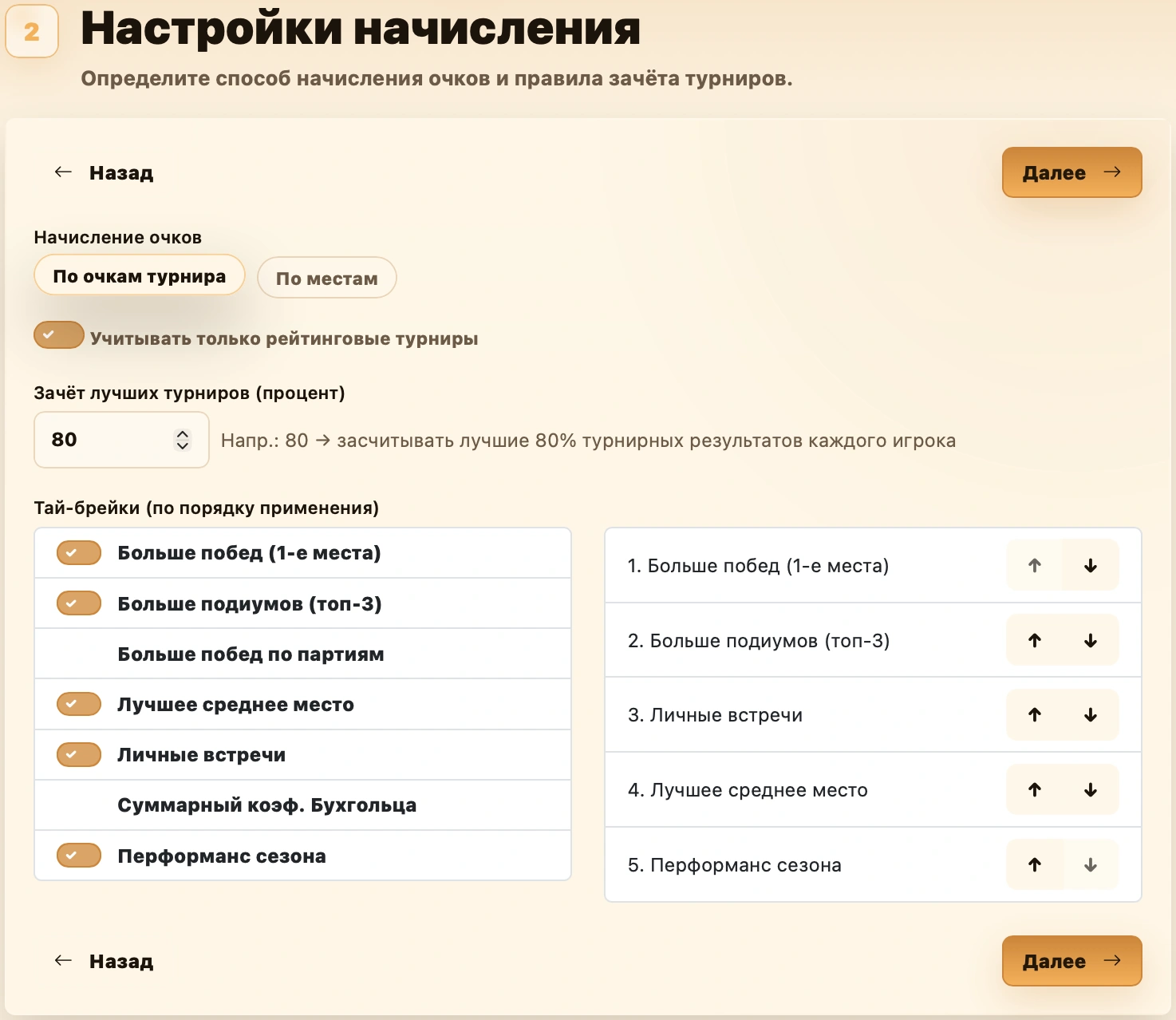Move '2. Больше подиумов (топ-3)' down

(1091, 640)
